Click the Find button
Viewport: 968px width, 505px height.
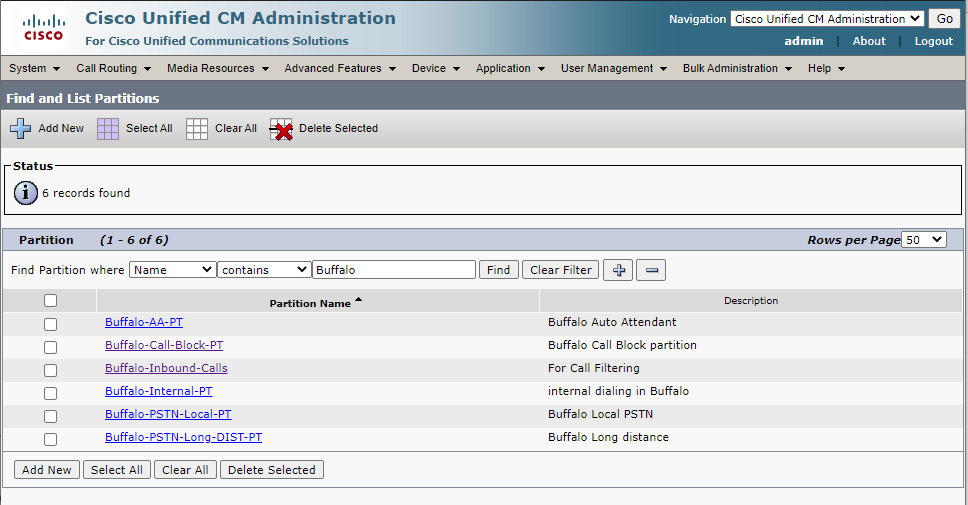click(x=499, y=270)
